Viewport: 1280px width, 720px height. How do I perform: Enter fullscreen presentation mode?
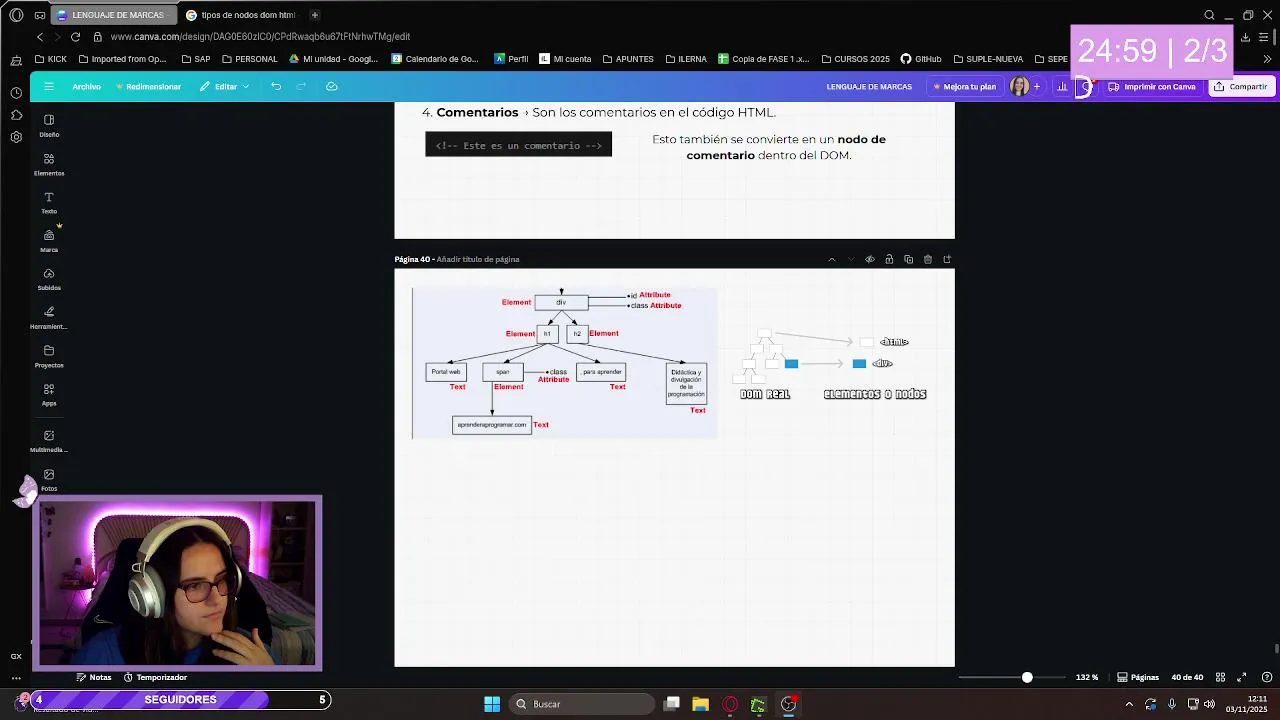[x=1242, y=677]
